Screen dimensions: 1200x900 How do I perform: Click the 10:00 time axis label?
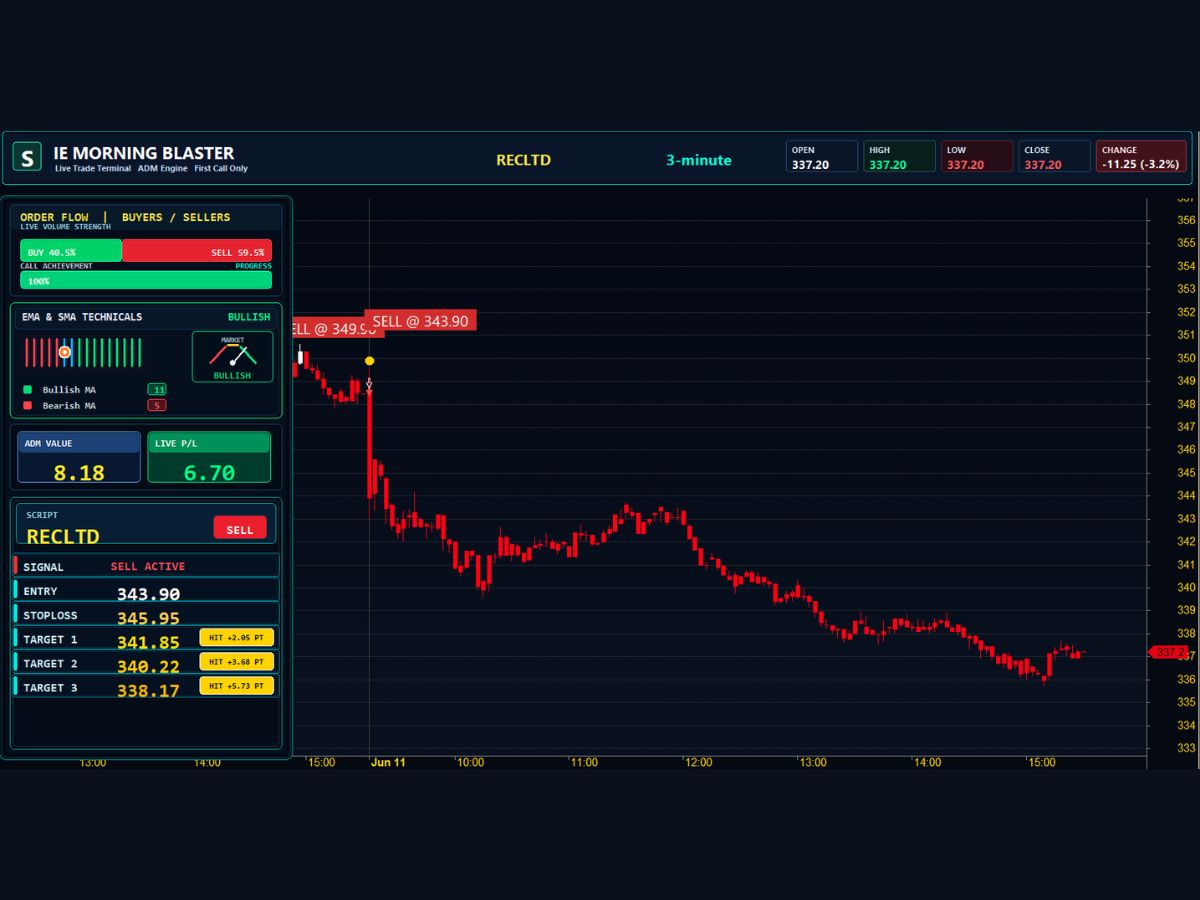pyautogui.click(x=470, y=762)
